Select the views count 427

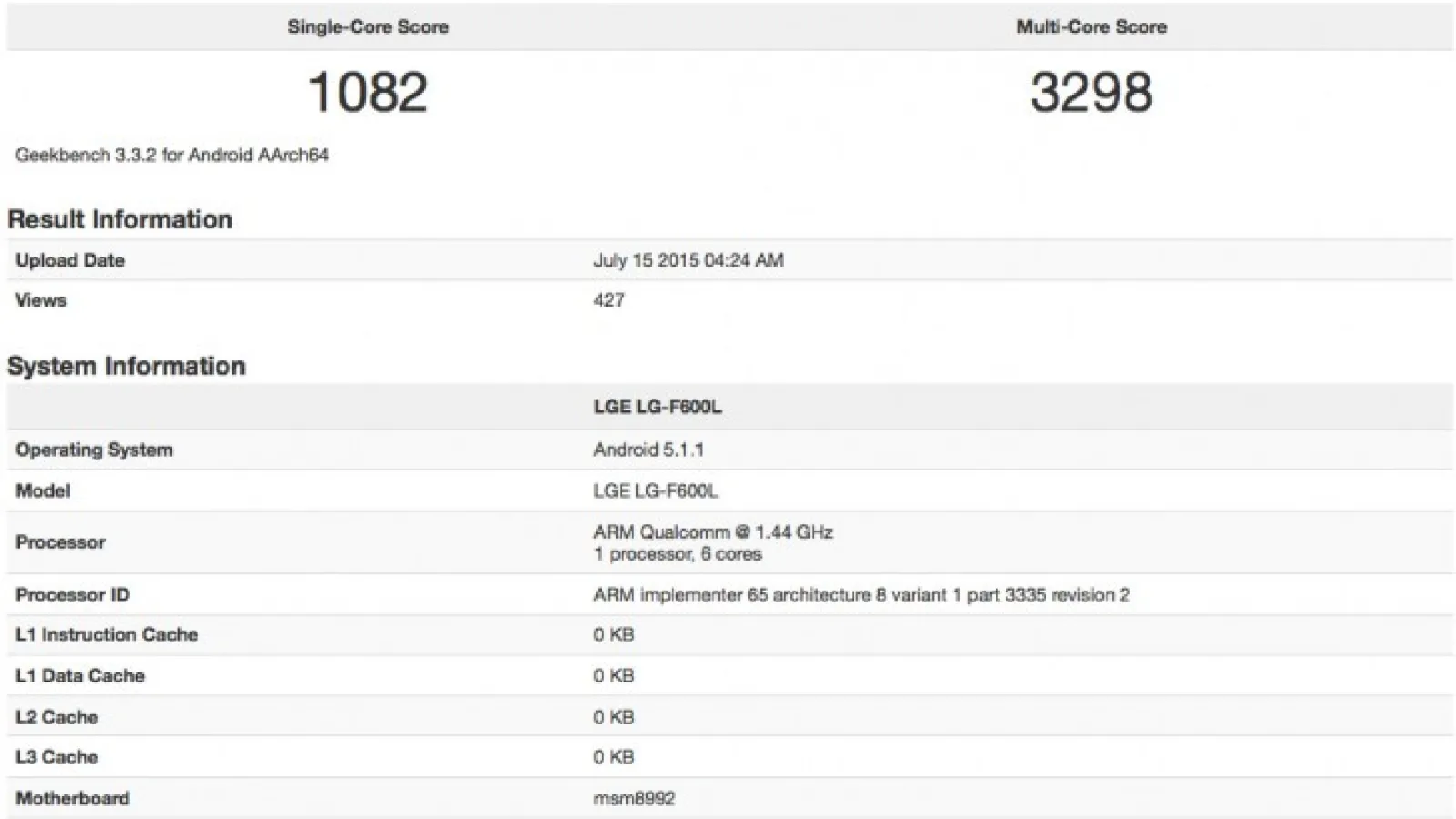pos(609,300)
